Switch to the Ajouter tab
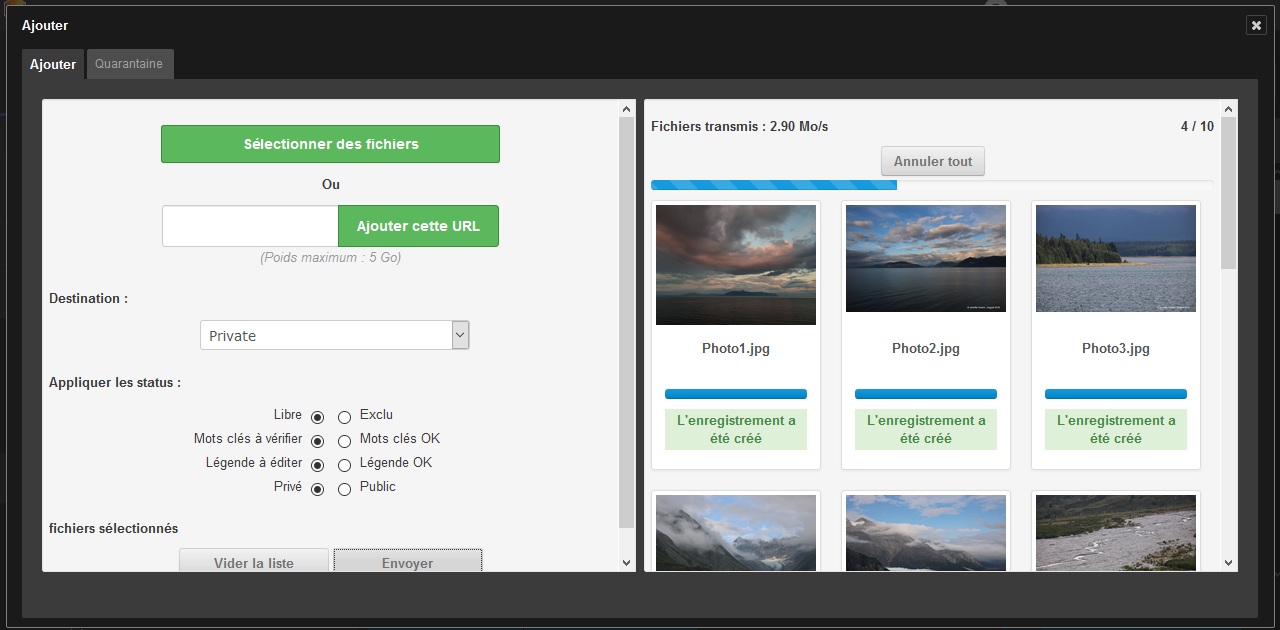 (53, 64)
